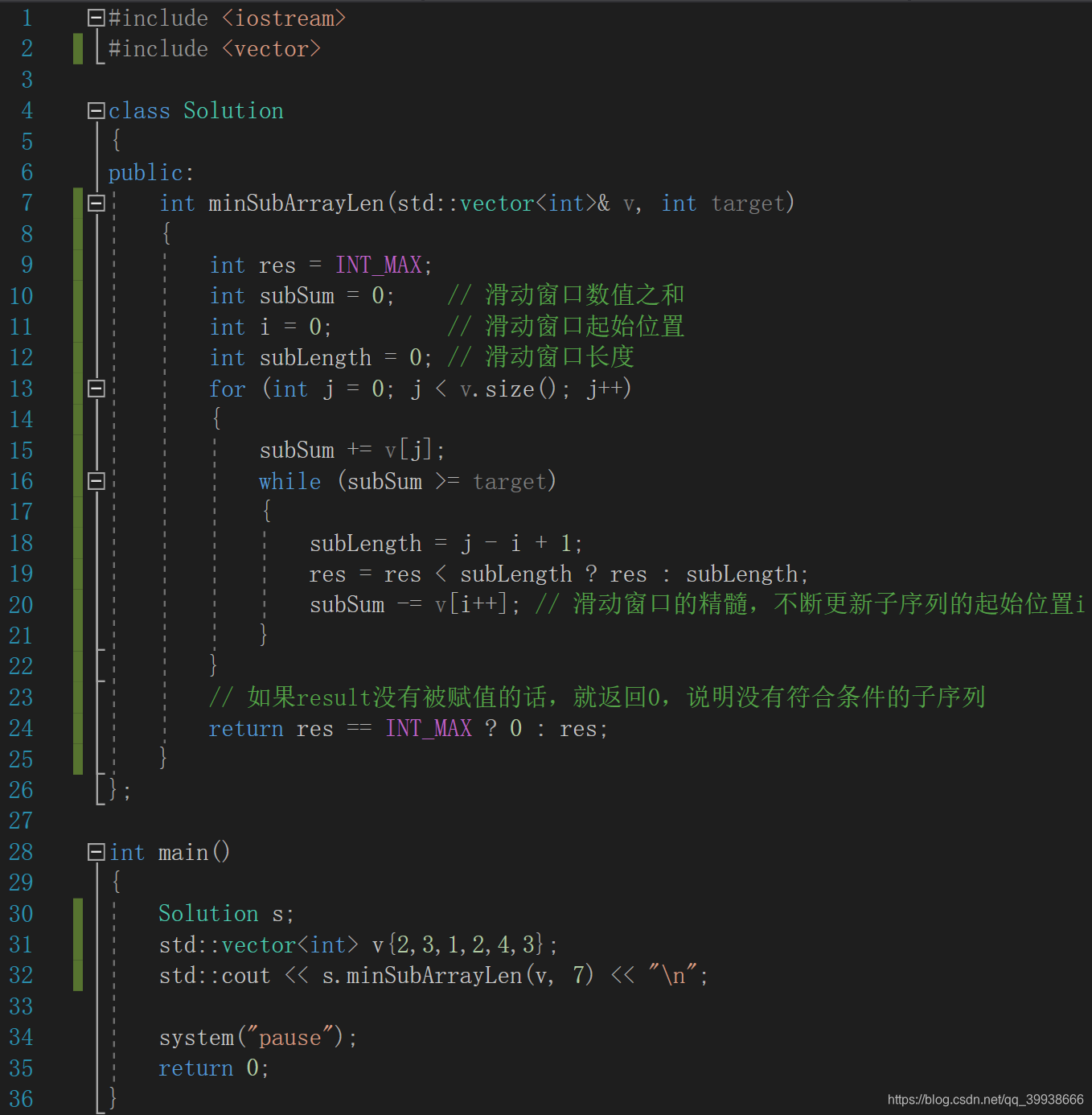Viewport: 1092px width, 1115px height.
Task: Click 'subSum' declaration on line 10
Action: point(297,296)
